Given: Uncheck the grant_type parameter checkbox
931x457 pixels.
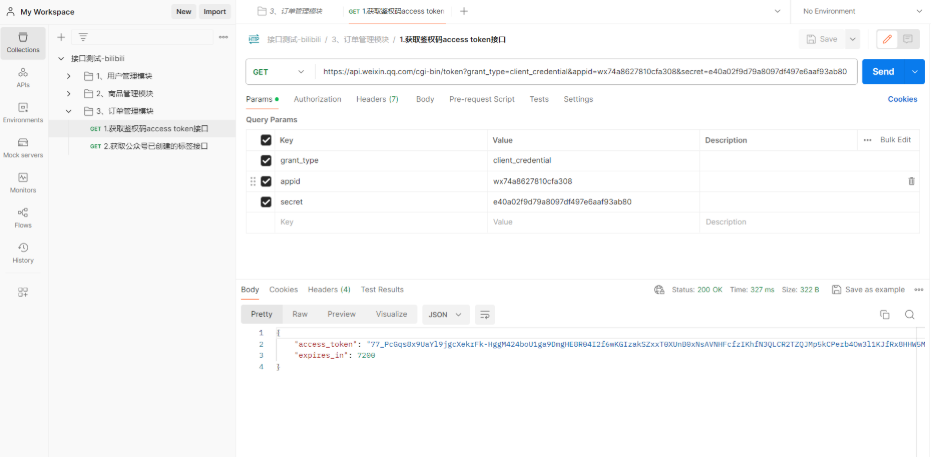Looking at the screenshot, I should click(x=266, y=160).
